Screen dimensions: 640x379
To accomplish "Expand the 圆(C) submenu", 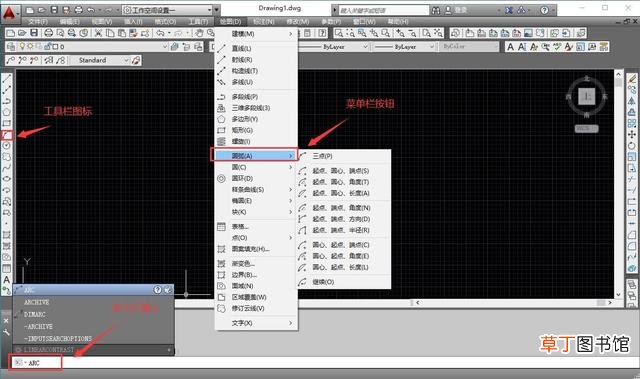I will (256, 167).
